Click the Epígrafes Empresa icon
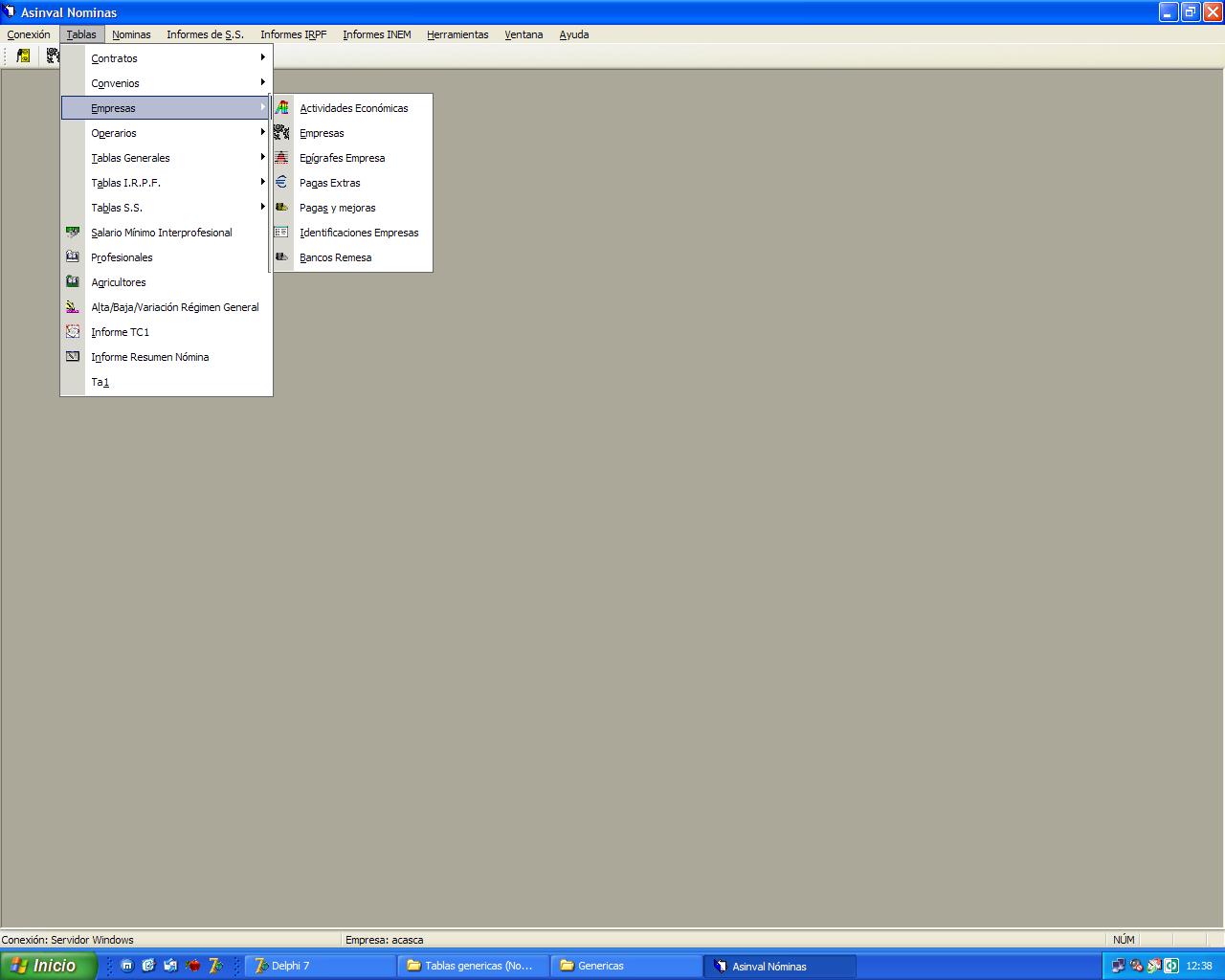 click(281, 158)
